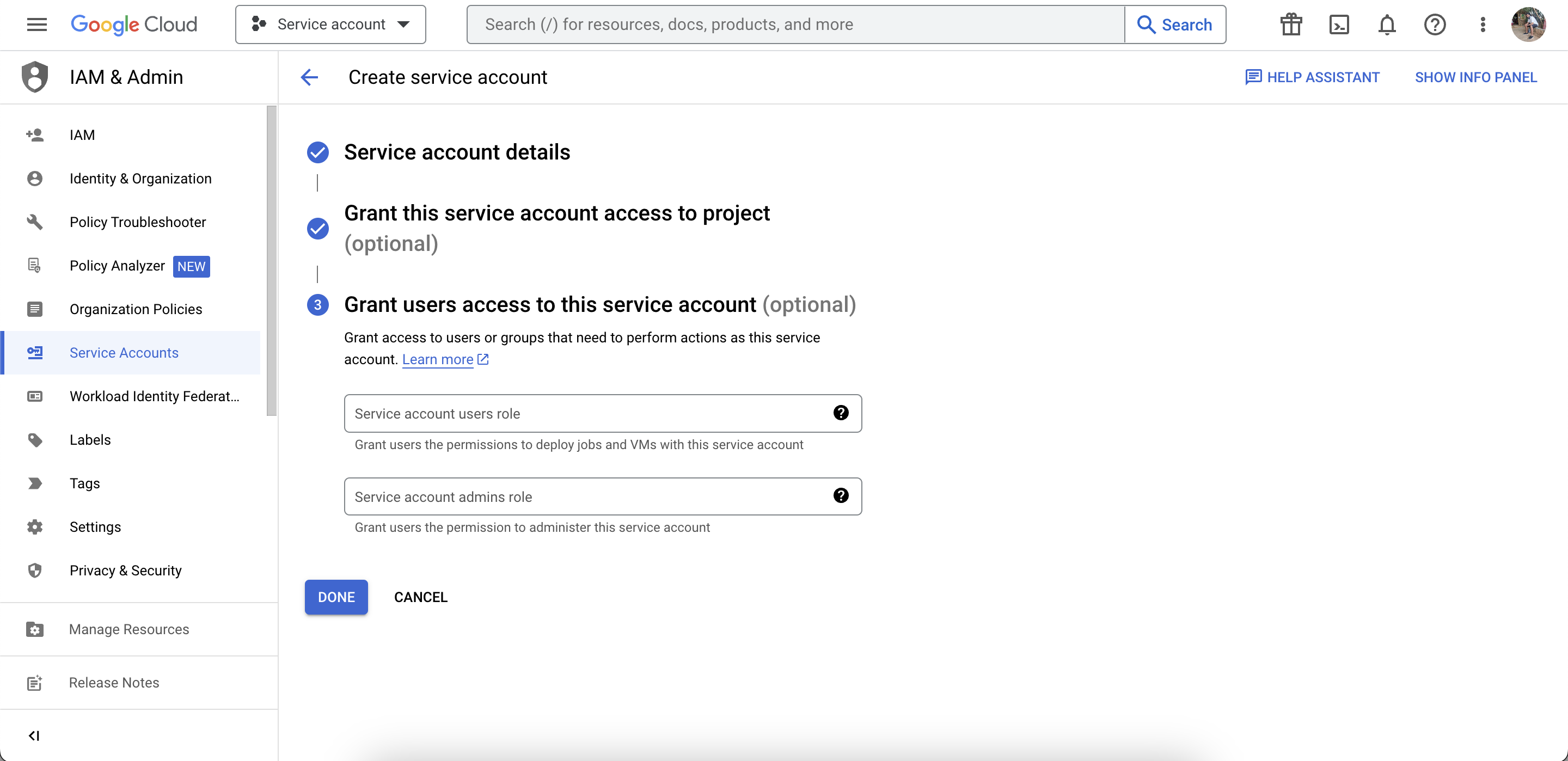Focus Service account users role field
The height and width of the screenshot is (761, 1568).
603,413
